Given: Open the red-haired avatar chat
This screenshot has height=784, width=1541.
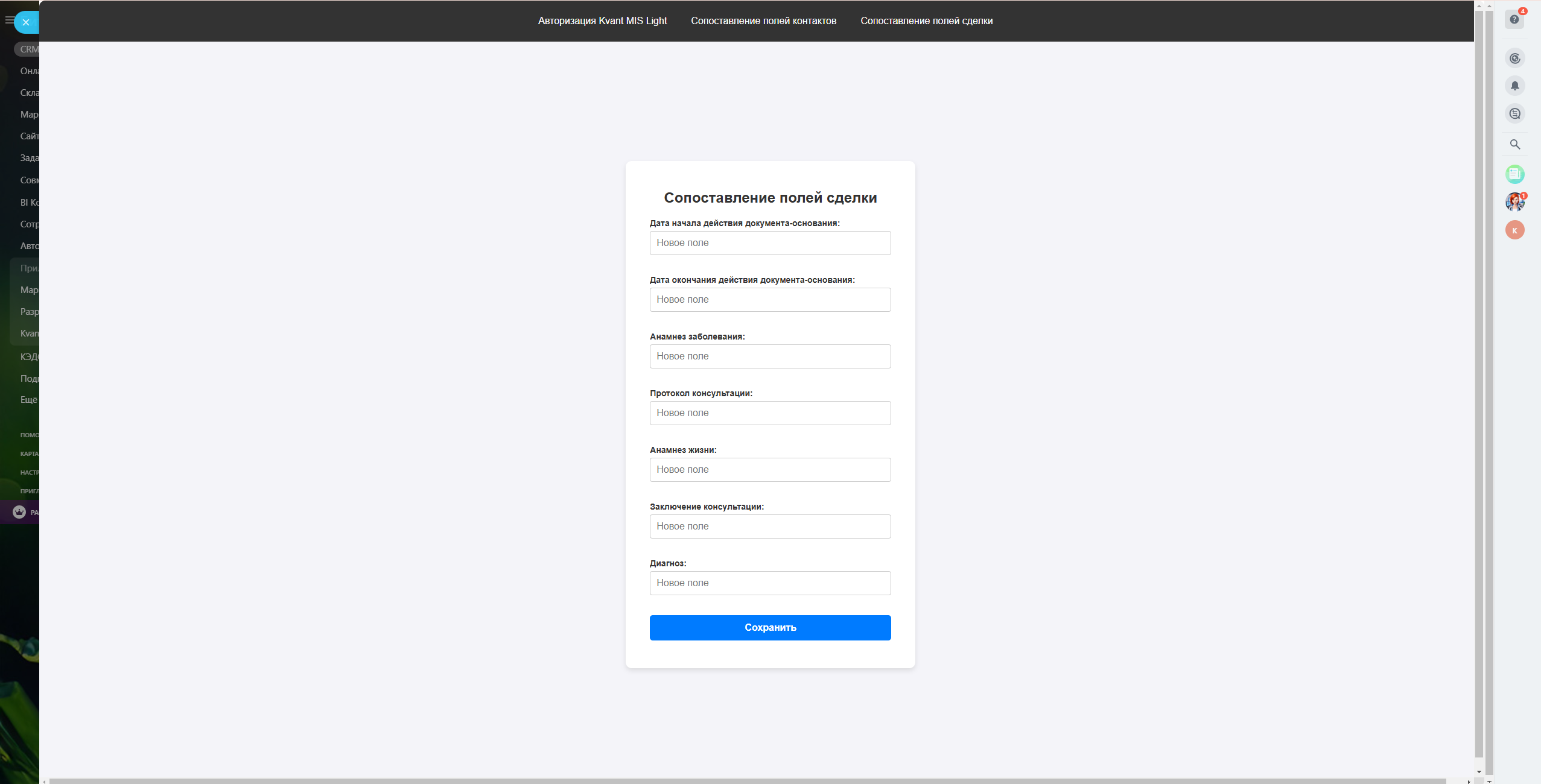Looking at the screenshot, I should tap(1514, 202).
